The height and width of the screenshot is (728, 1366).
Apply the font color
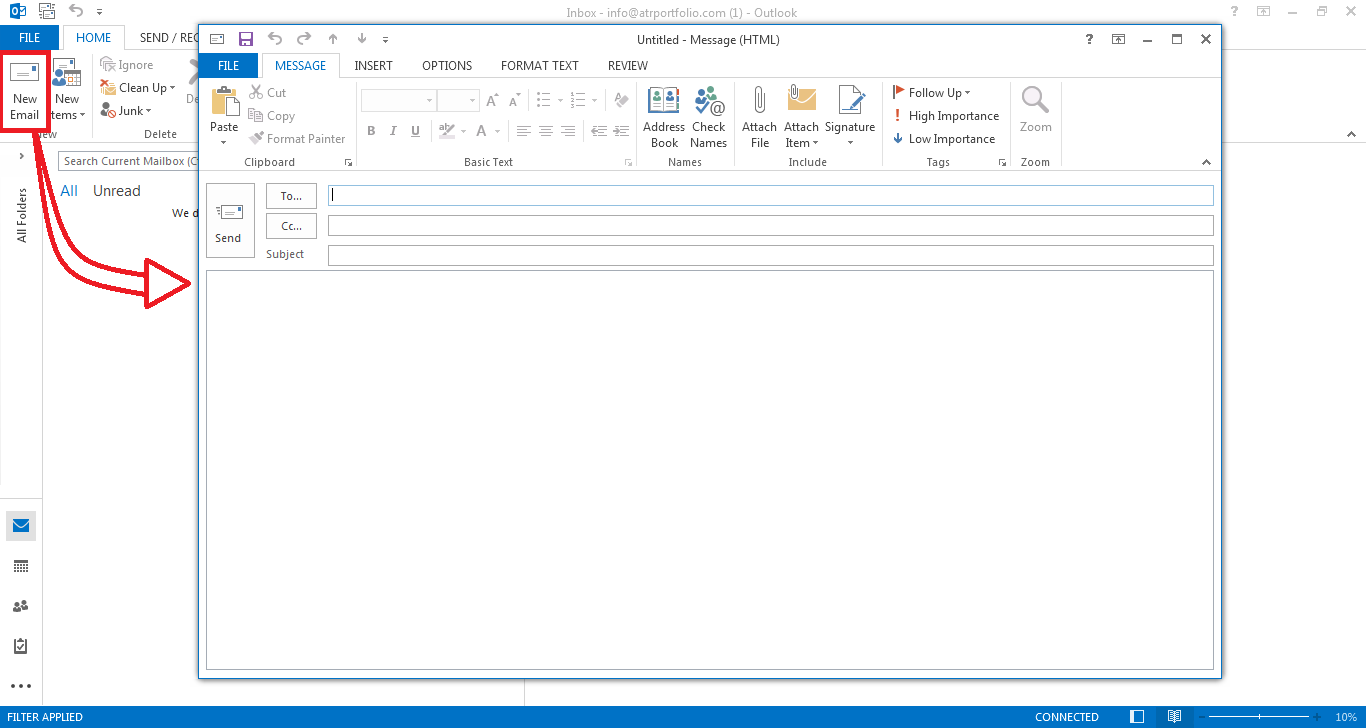coord(482,131)
